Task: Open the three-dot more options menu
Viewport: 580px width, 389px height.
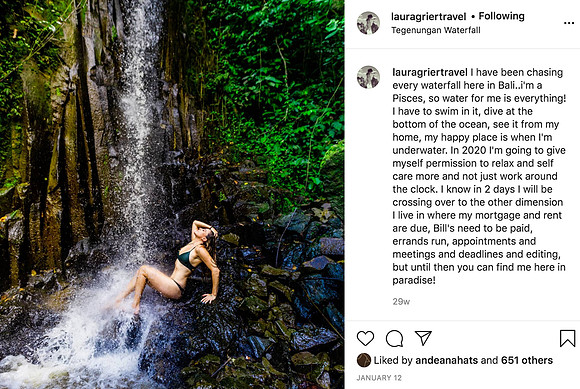Action: (569, 23)
